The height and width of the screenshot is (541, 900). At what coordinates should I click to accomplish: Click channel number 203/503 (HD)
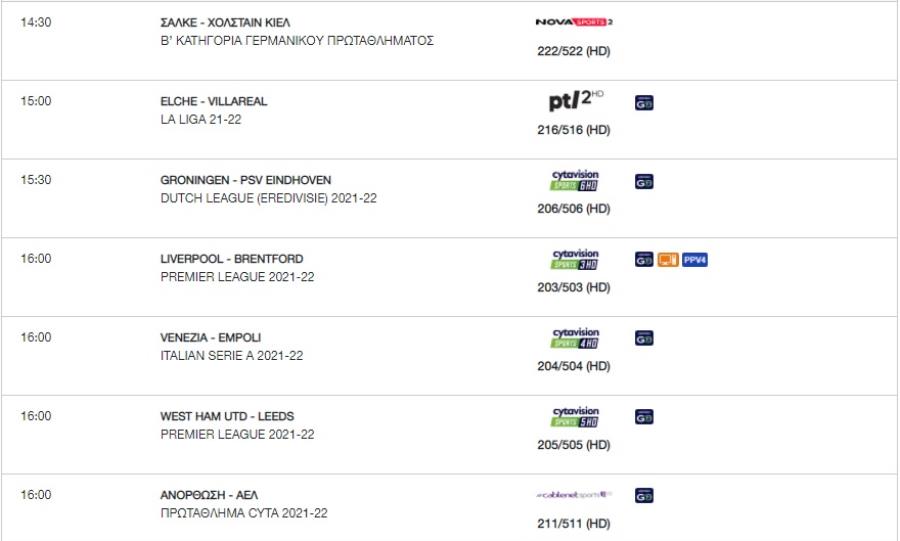tap(573, 287)
